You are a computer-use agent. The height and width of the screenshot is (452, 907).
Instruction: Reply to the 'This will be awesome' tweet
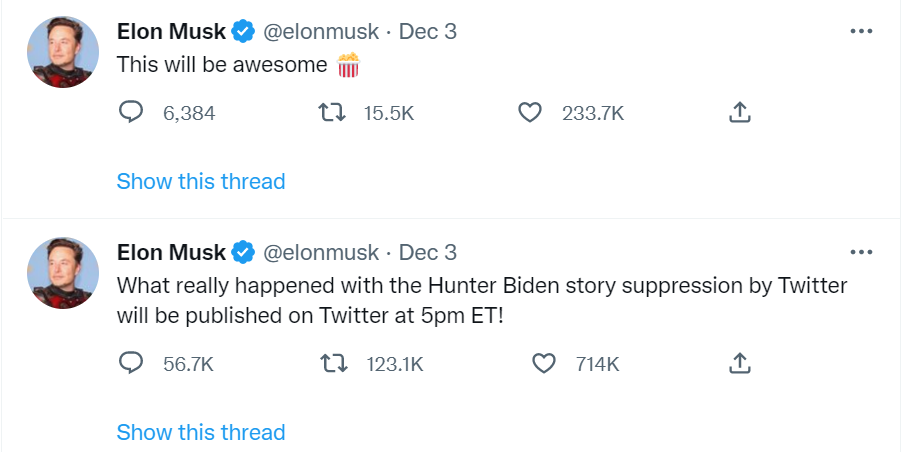[132, 113]
